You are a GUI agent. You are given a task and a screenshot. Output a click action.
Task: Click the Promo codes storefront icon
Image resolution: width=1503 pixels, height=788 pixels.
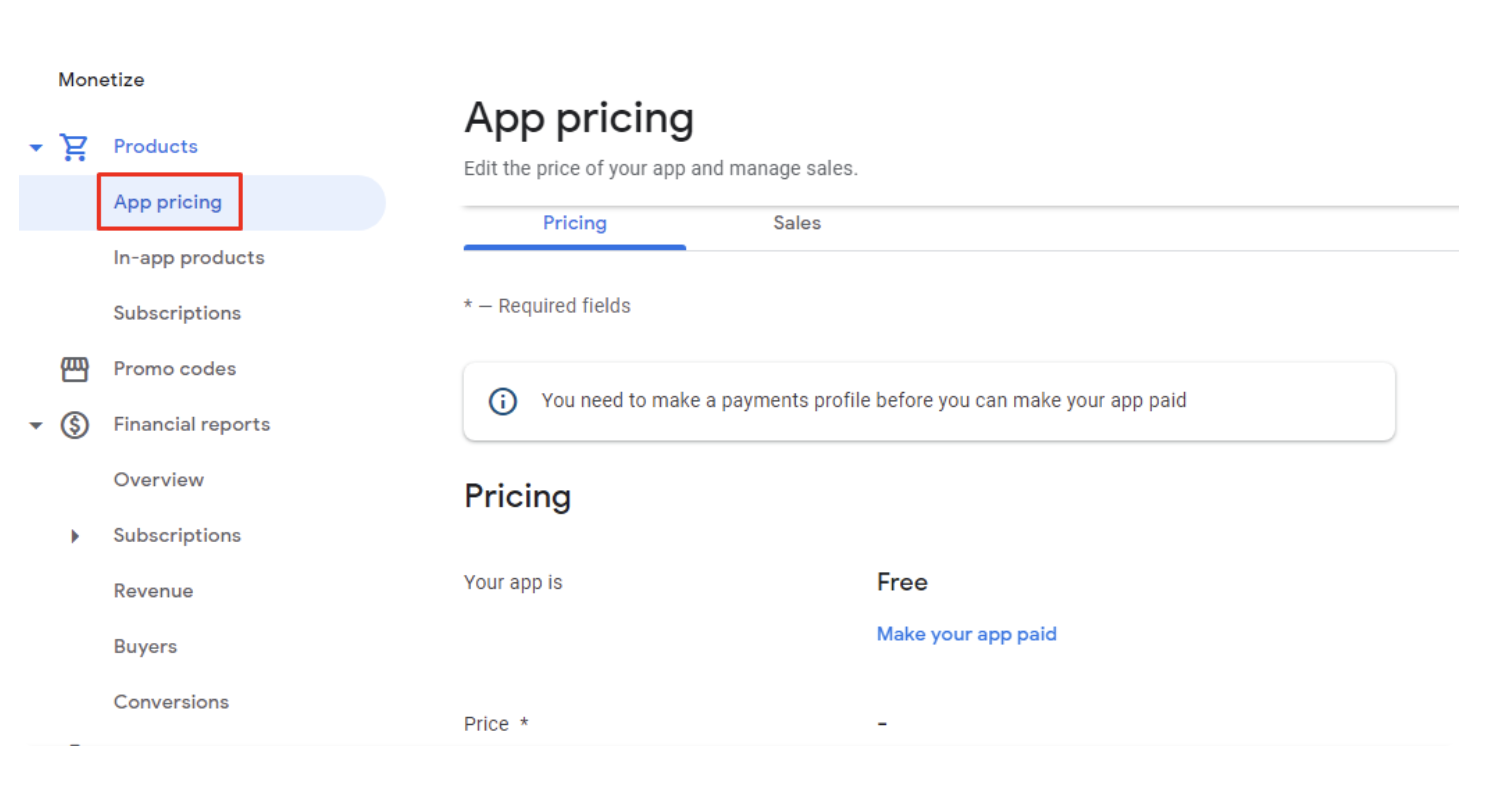(x=74, y=369)
